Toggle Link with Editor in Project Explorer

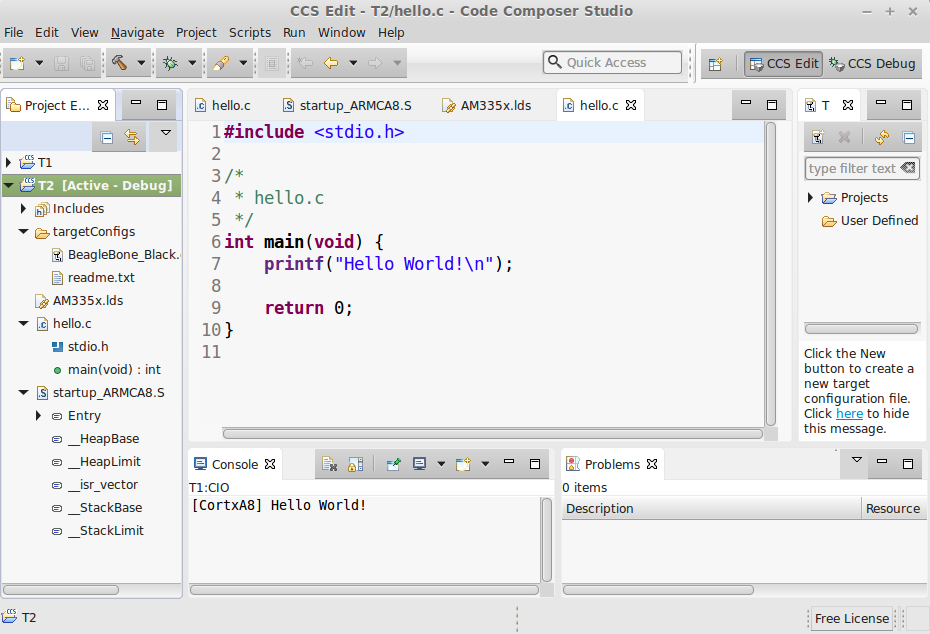pyautogui.click(x=132, y=138)
